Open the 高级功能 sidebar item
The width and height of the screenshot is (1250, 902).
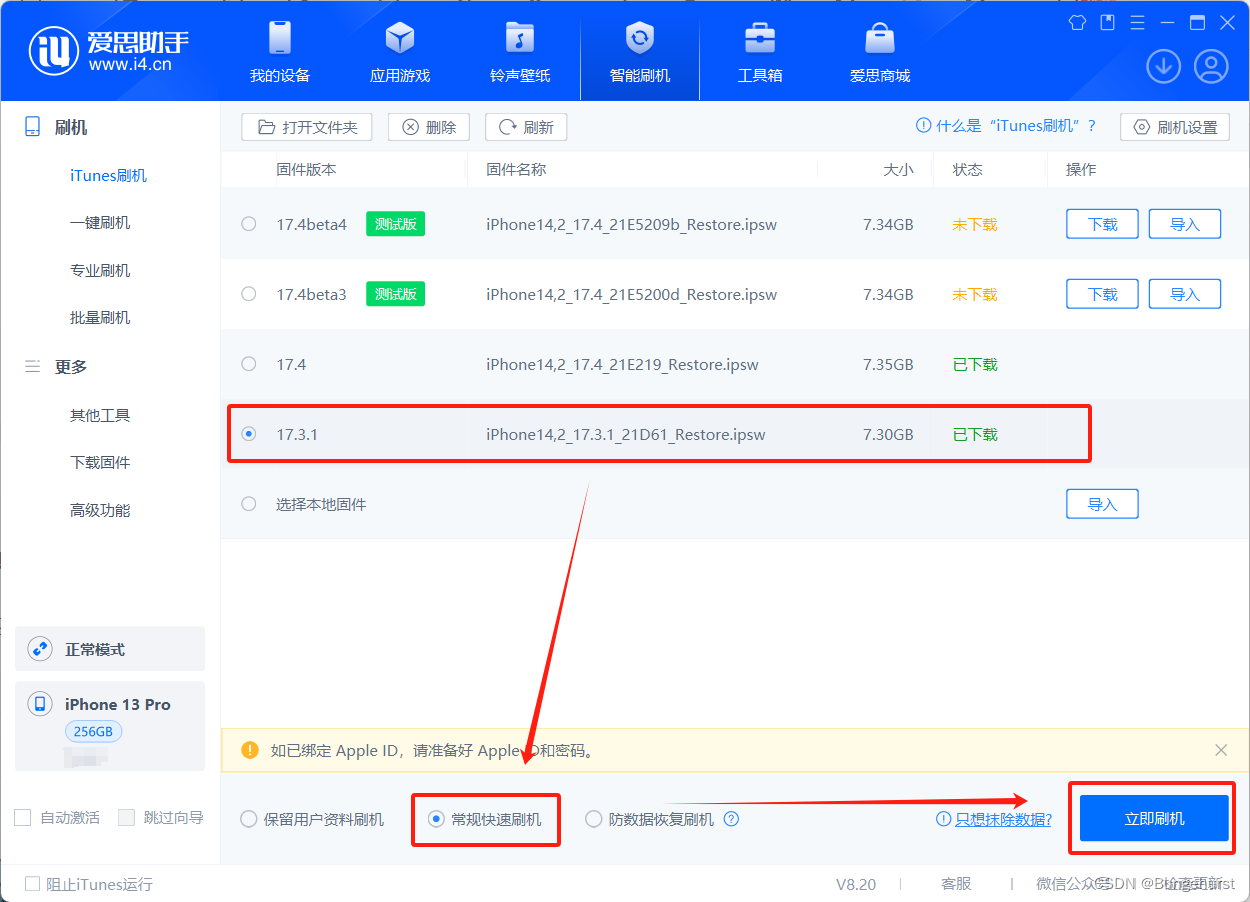tap(100, 510)
